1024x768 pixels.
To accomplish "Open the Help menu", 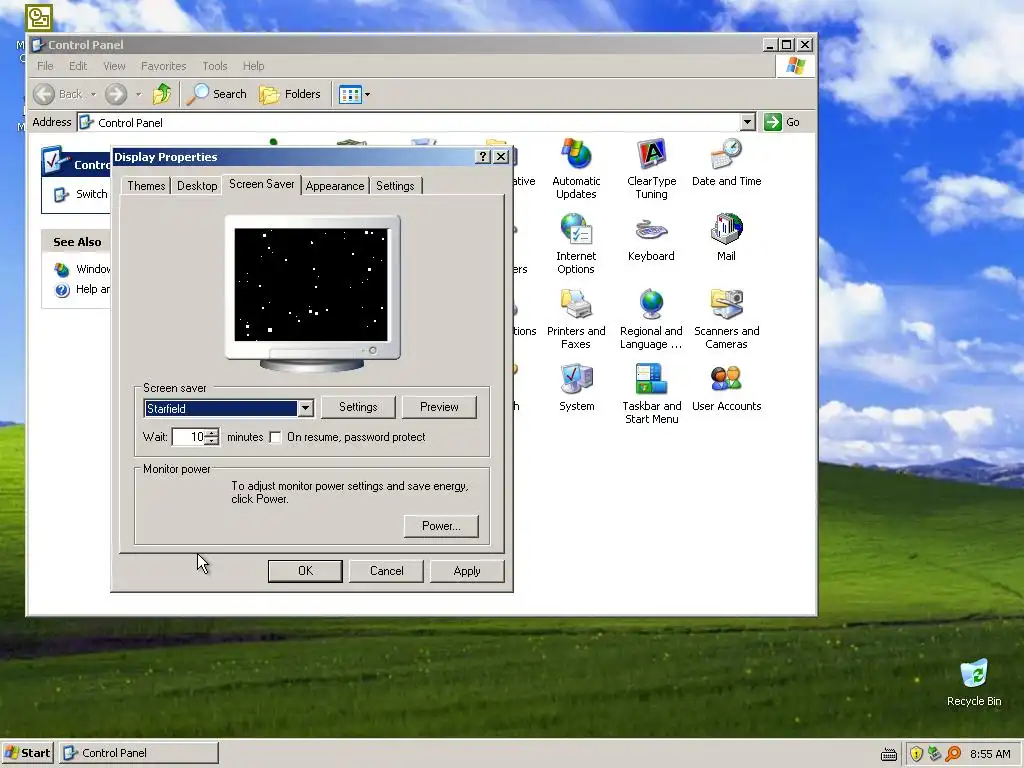I will coord(253,66).
